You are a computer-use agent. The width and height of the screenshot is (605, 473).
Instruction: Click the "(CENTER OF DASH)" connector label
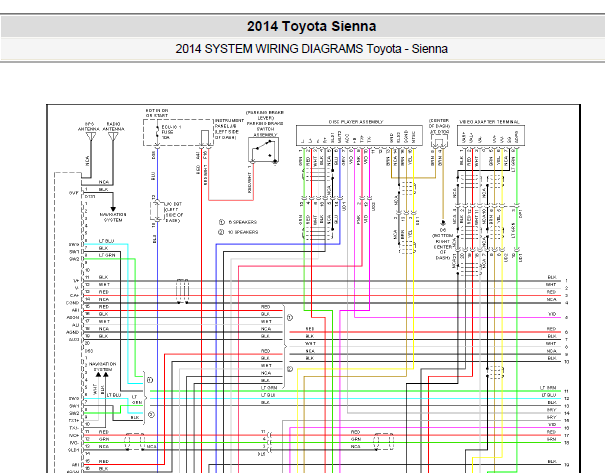click(x=439, y=126)
